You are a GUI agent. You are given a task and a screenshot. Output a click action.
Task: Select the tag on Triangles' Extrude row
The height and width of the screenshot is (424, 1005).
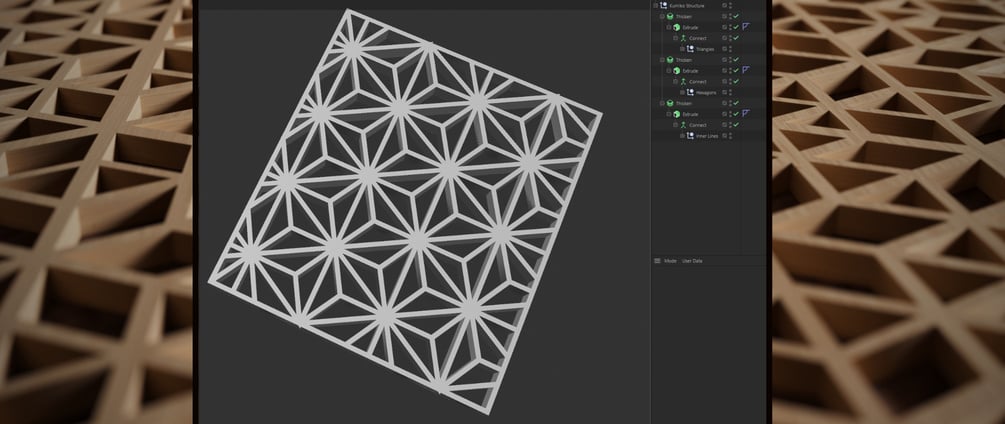pos(745,26)
